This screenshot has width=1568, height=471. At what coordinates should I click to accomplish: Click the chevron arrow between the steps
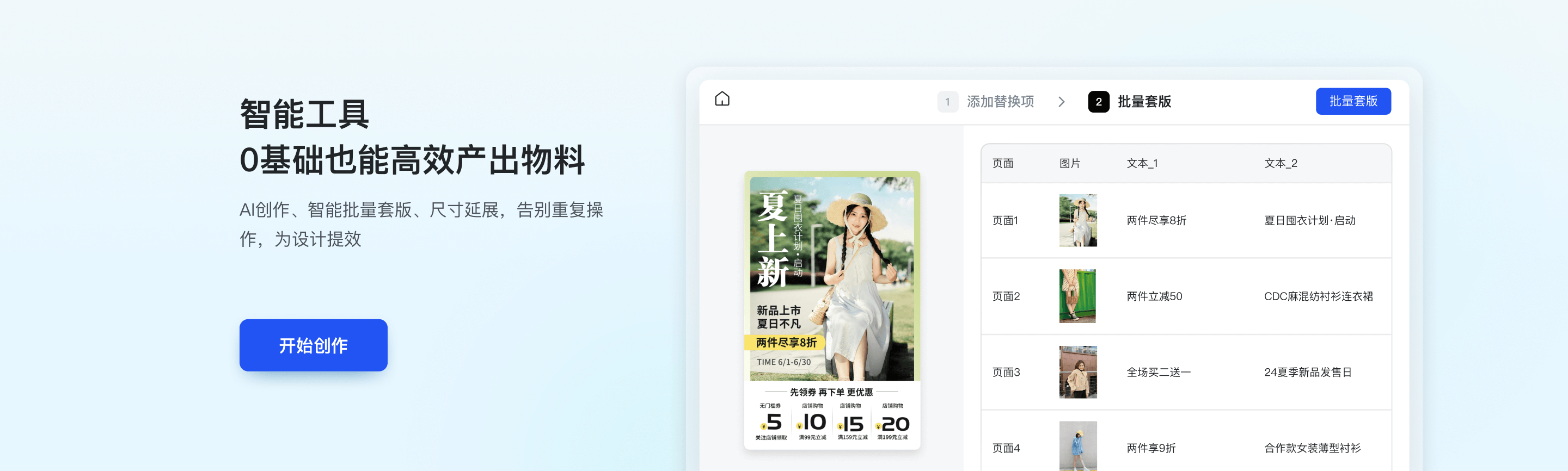click(1062, 102)
